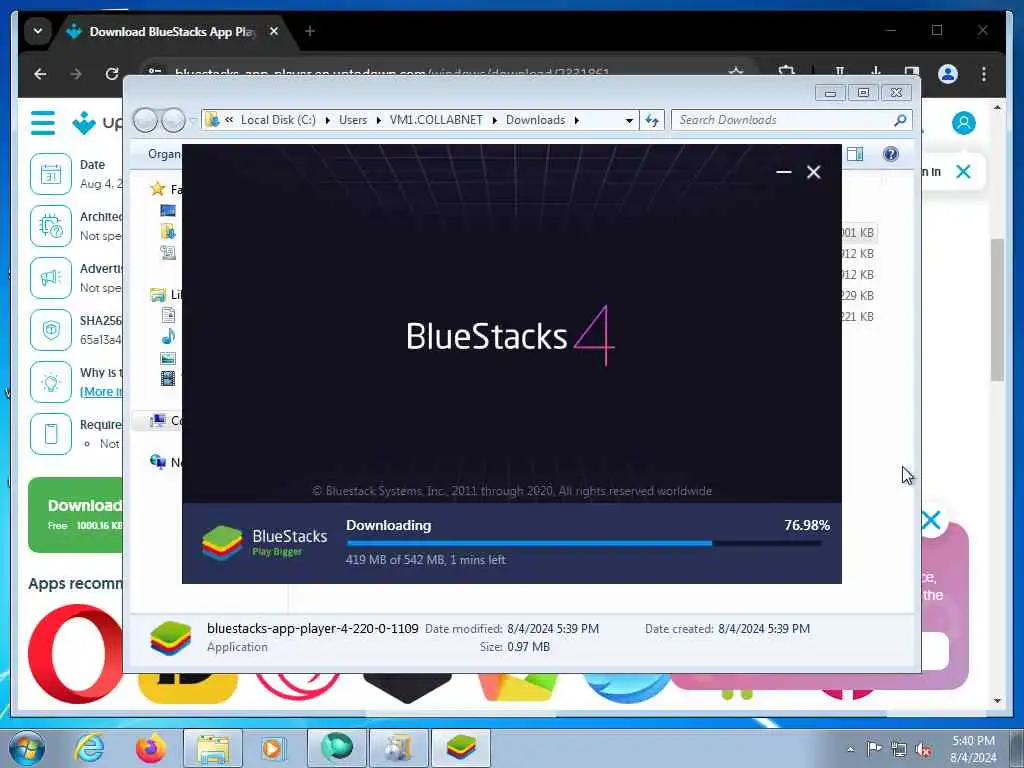Screen dimensions: 1024x768
Task: Select the Download BlueStacks App Player tab
Action: pyautogui.click(x=171, y=31)
